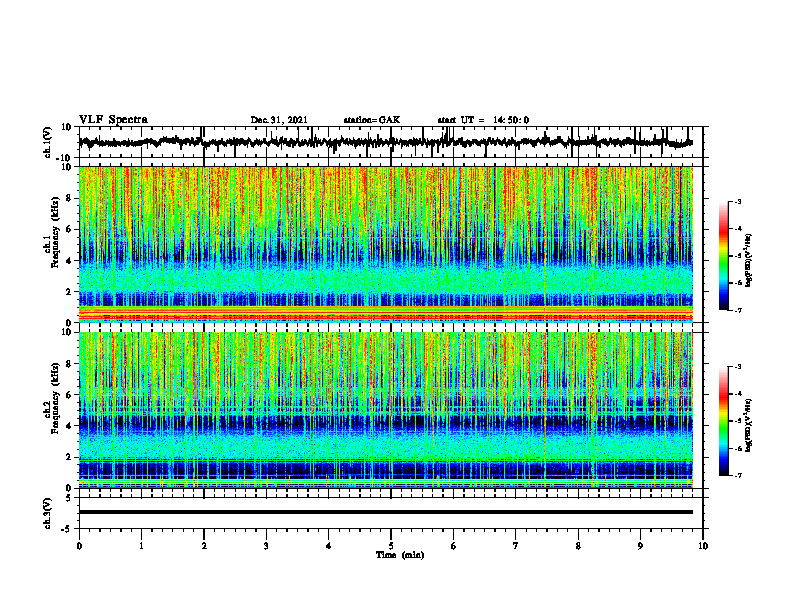This screenshot has height=612, width=792.
Task: Click the '-7' label on ch.1 color scale
Action: 737,310
